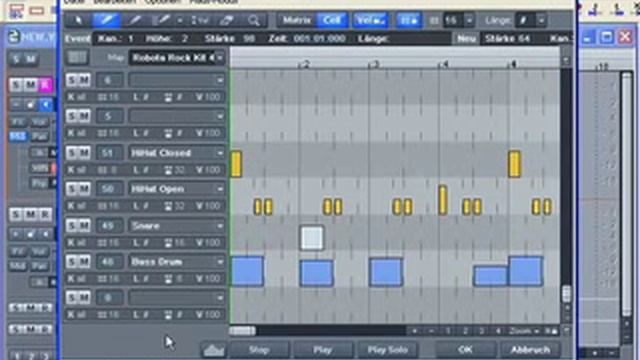This screenshot has height=360, width=640.
Task: Open the pattern brush options arrow
Action: pyautogui.click(x=180, y=20)
